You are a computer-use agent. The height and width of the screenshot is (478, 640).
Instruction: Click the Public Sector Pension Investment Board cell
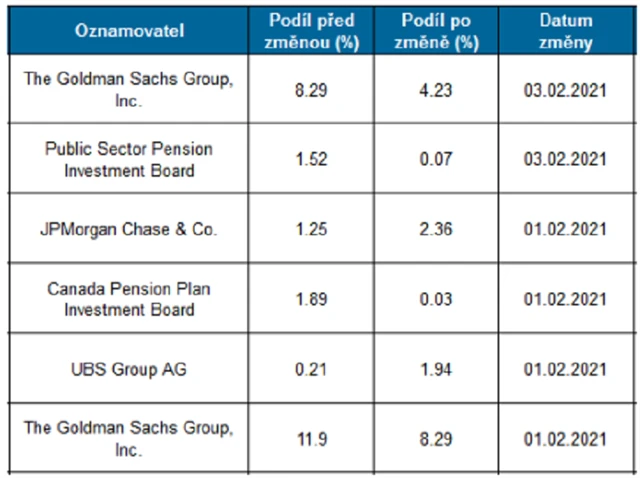[x=130, y=159]
